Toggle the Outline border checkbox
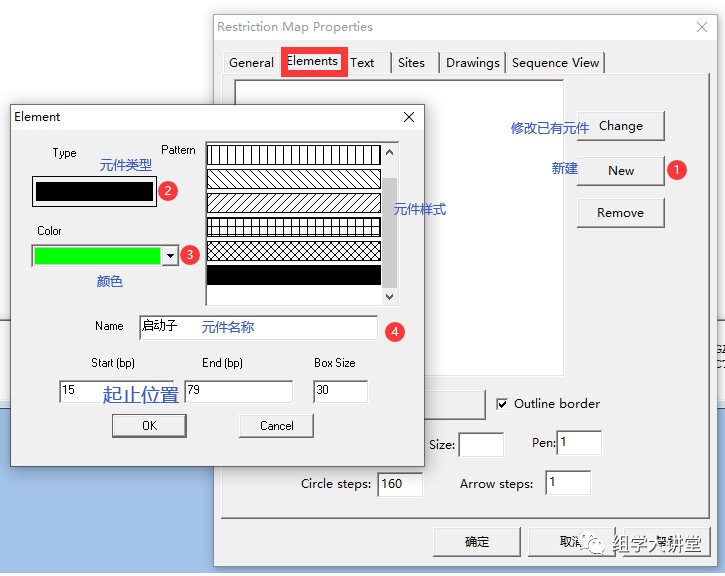This screenshot has height=576, width=725. pos(502,404)
